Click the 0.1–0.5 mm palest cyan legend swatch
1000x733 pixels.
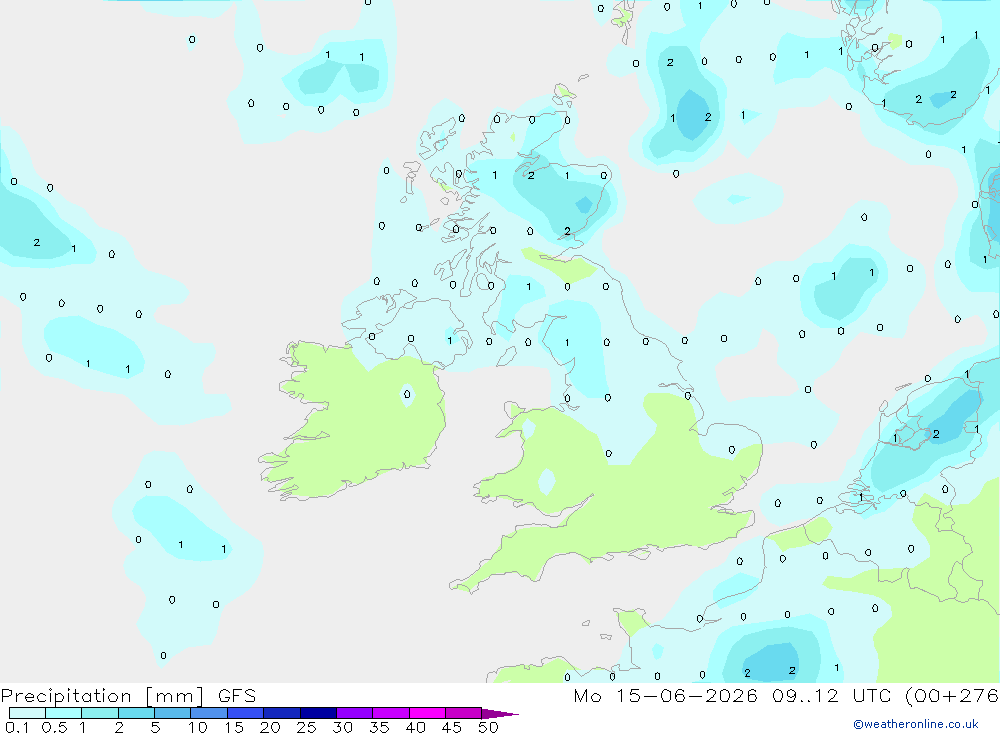point(27,713)
